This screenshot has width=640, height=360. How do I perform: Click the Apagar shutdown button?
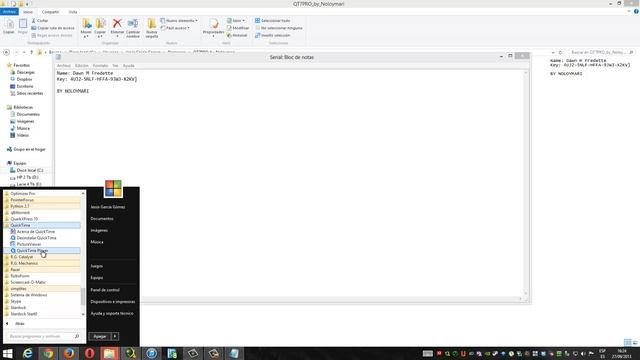tap(100, 336)
